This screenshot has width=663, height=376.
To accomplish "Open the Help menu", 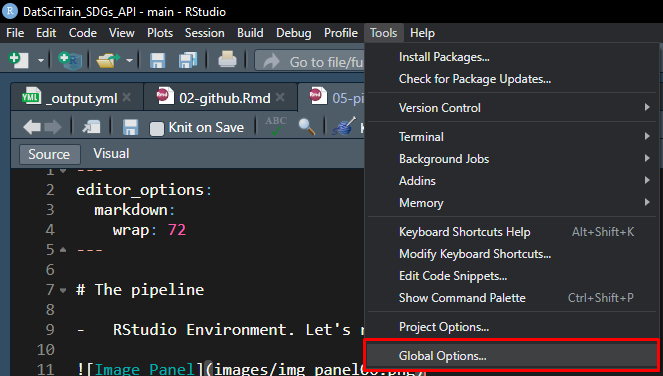I will pos(422,33).
